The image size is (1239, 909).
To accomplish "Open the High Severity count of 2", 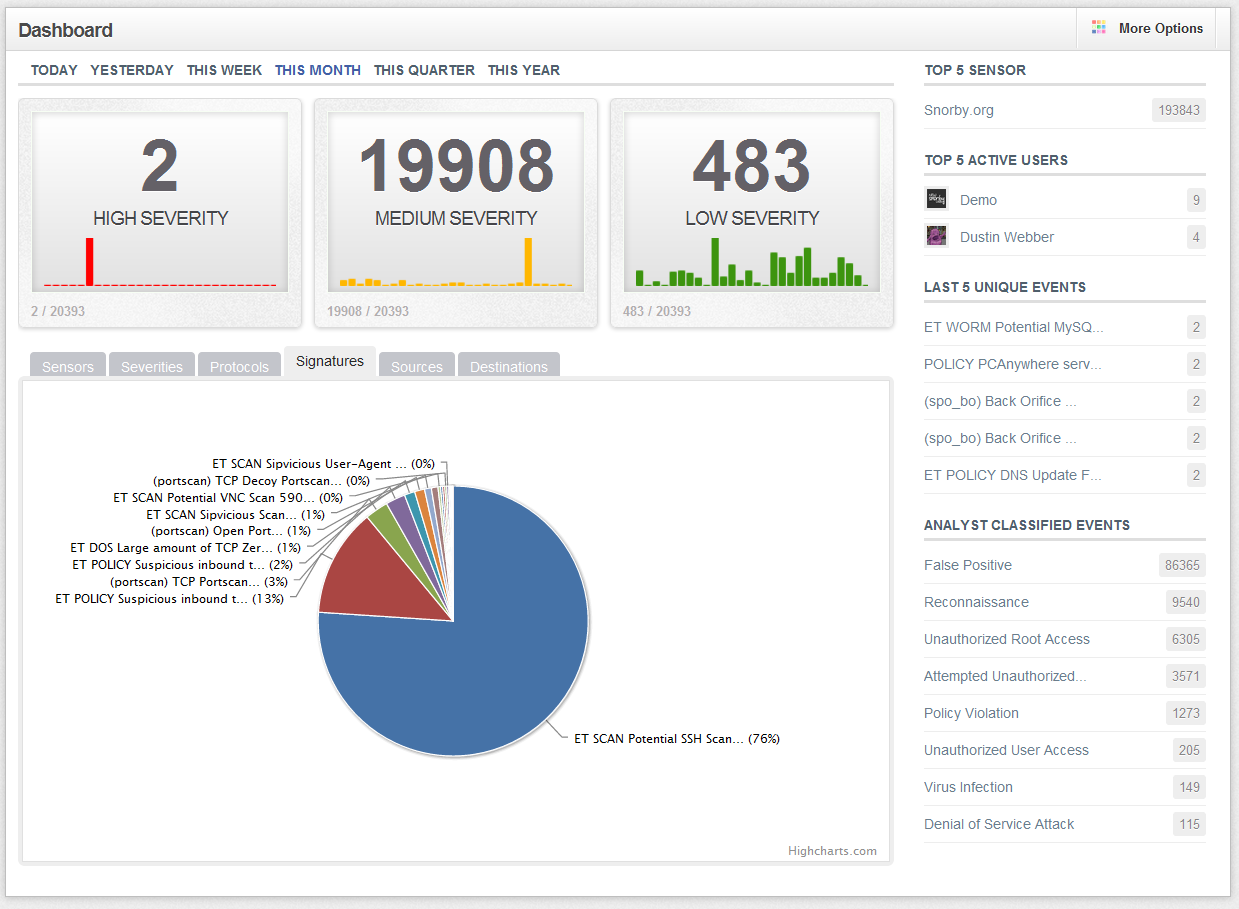I will click(x=160, y=167).
